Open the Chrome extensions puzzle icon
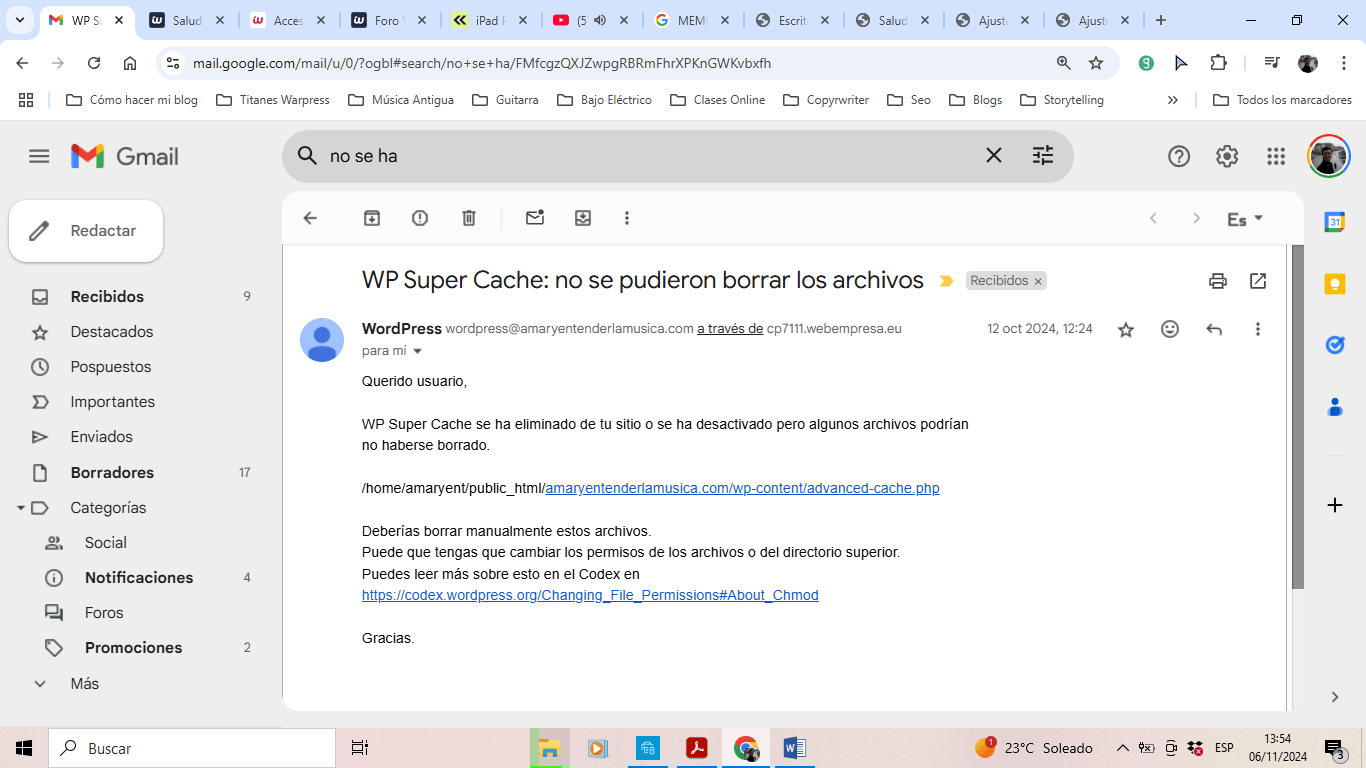The height and width of the screenshot is (768, 1366). tap(1218, 63)
